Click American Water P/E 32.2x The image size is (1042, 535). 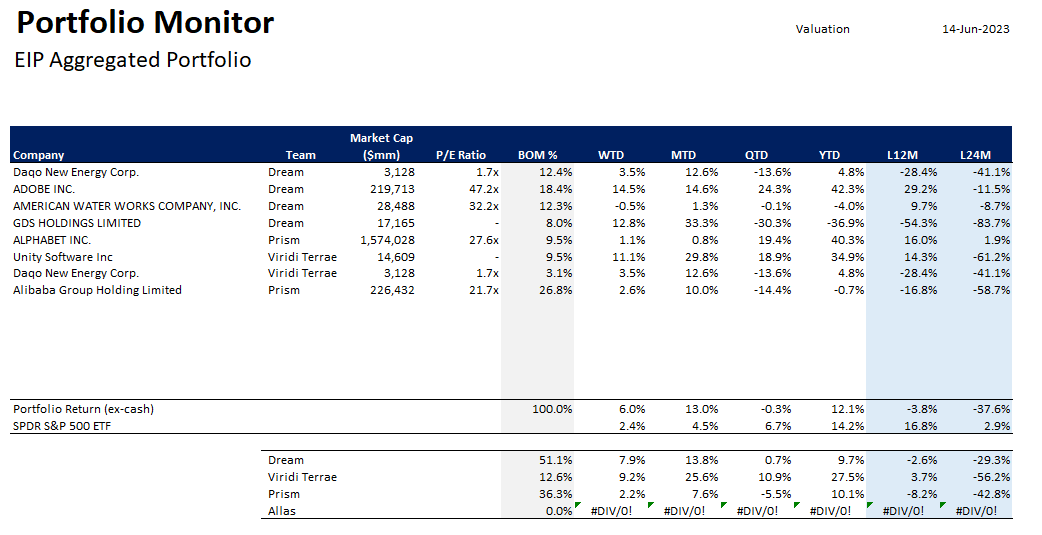pos(484,206)
